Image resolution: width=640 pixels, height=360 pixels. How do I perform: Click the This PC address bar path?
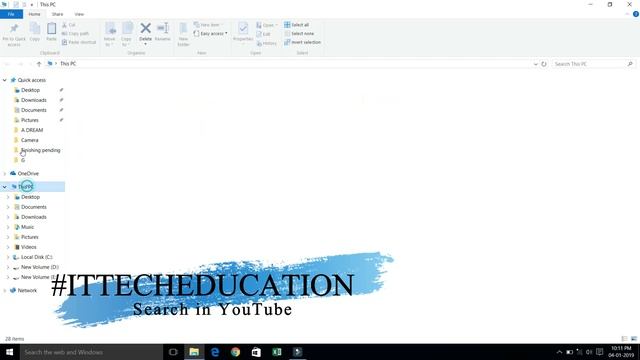[68, 64]
